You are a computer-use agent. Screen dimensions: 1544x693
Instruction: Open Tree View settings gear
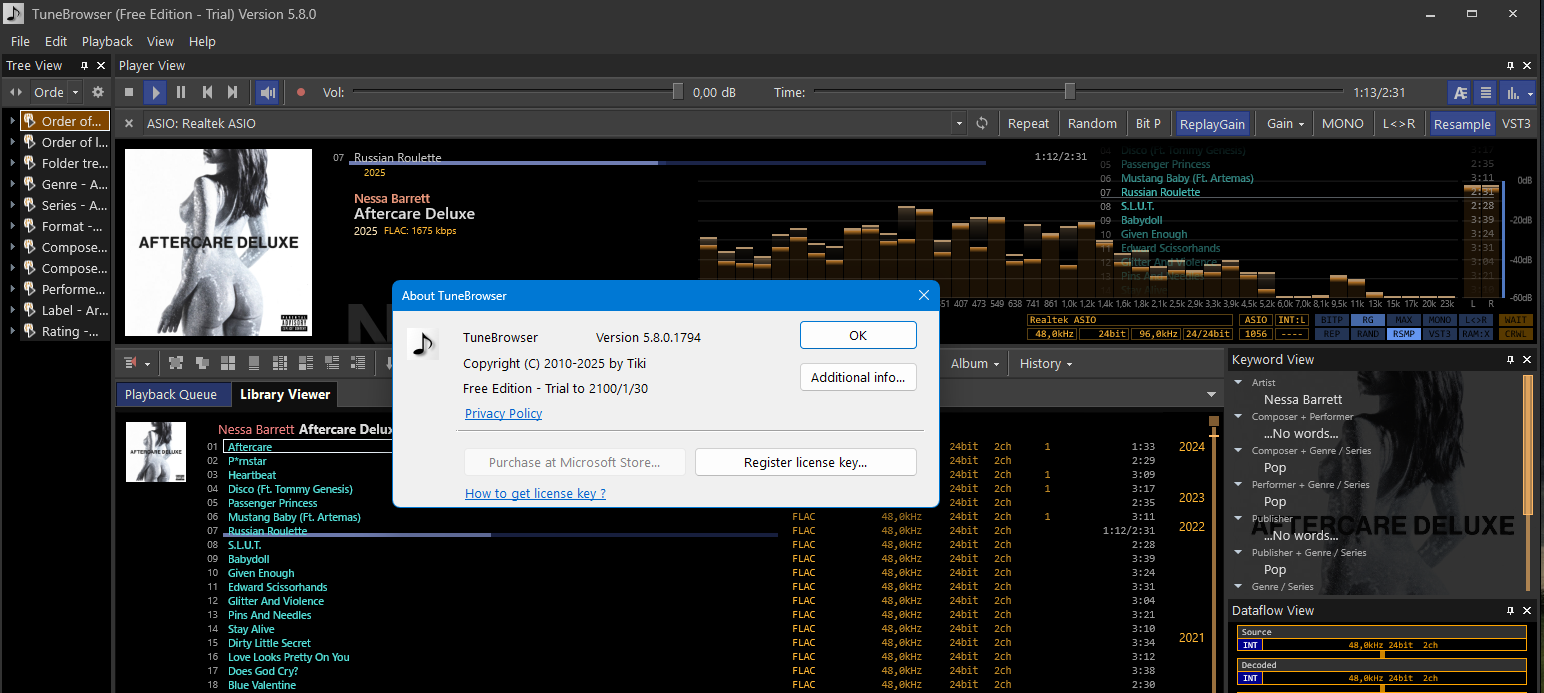(97, 92)
